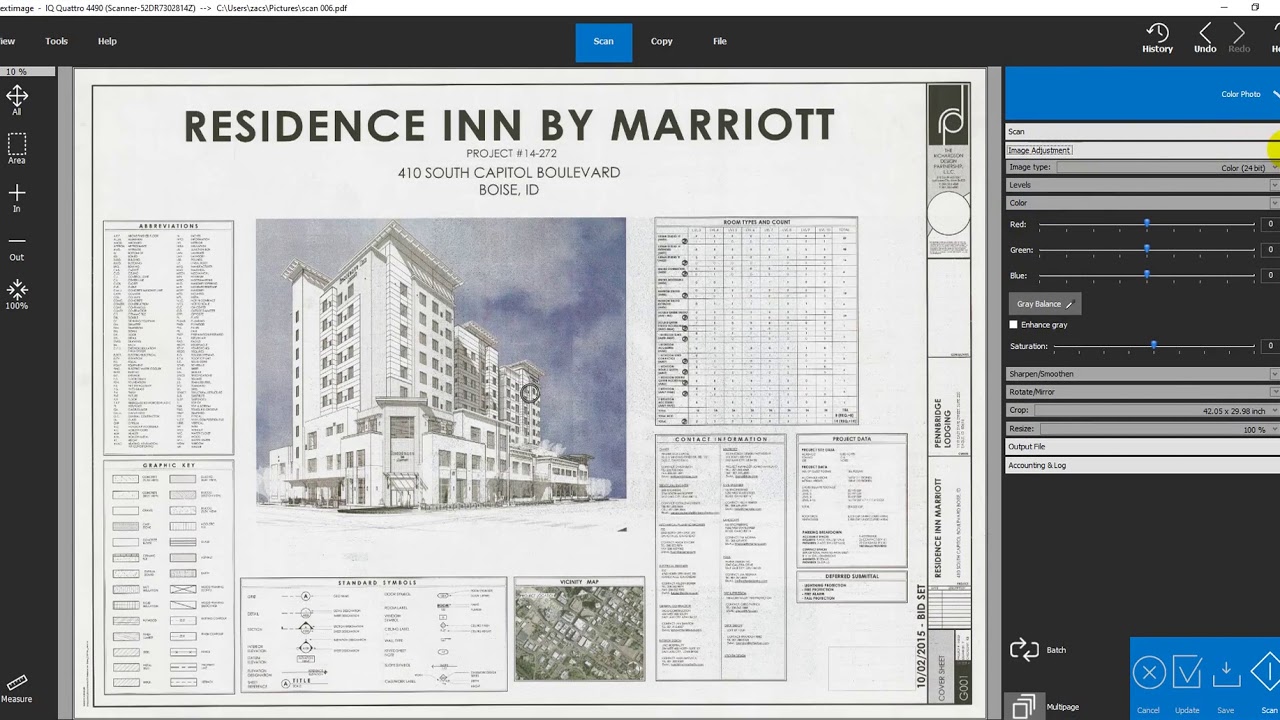The width and height of the screenshot is (1280, 720).
Task: Enable the Enhance gray checkbox
Action: coord(1013,325)
